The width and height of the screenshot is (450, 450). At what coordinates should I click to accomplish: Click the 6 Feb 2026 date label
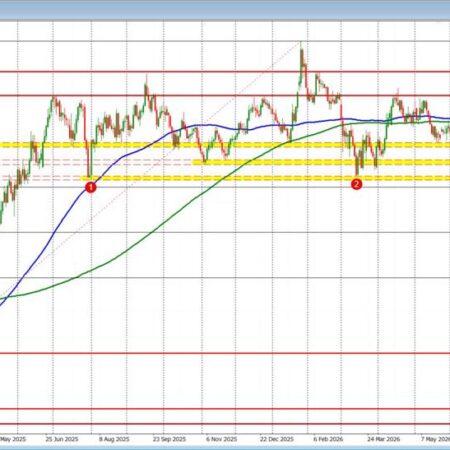point(328,439)
